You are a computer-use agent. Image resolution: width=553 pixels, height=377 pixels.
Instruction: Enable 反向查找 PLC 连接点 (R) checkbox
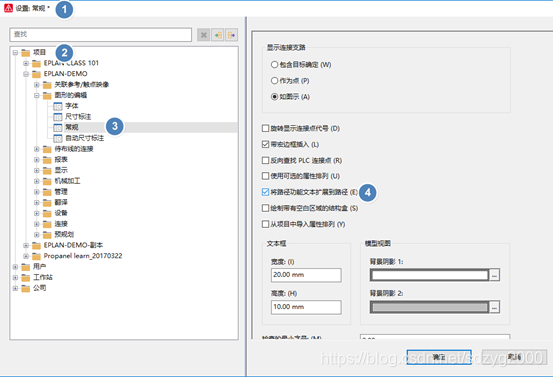pos(266,160)
